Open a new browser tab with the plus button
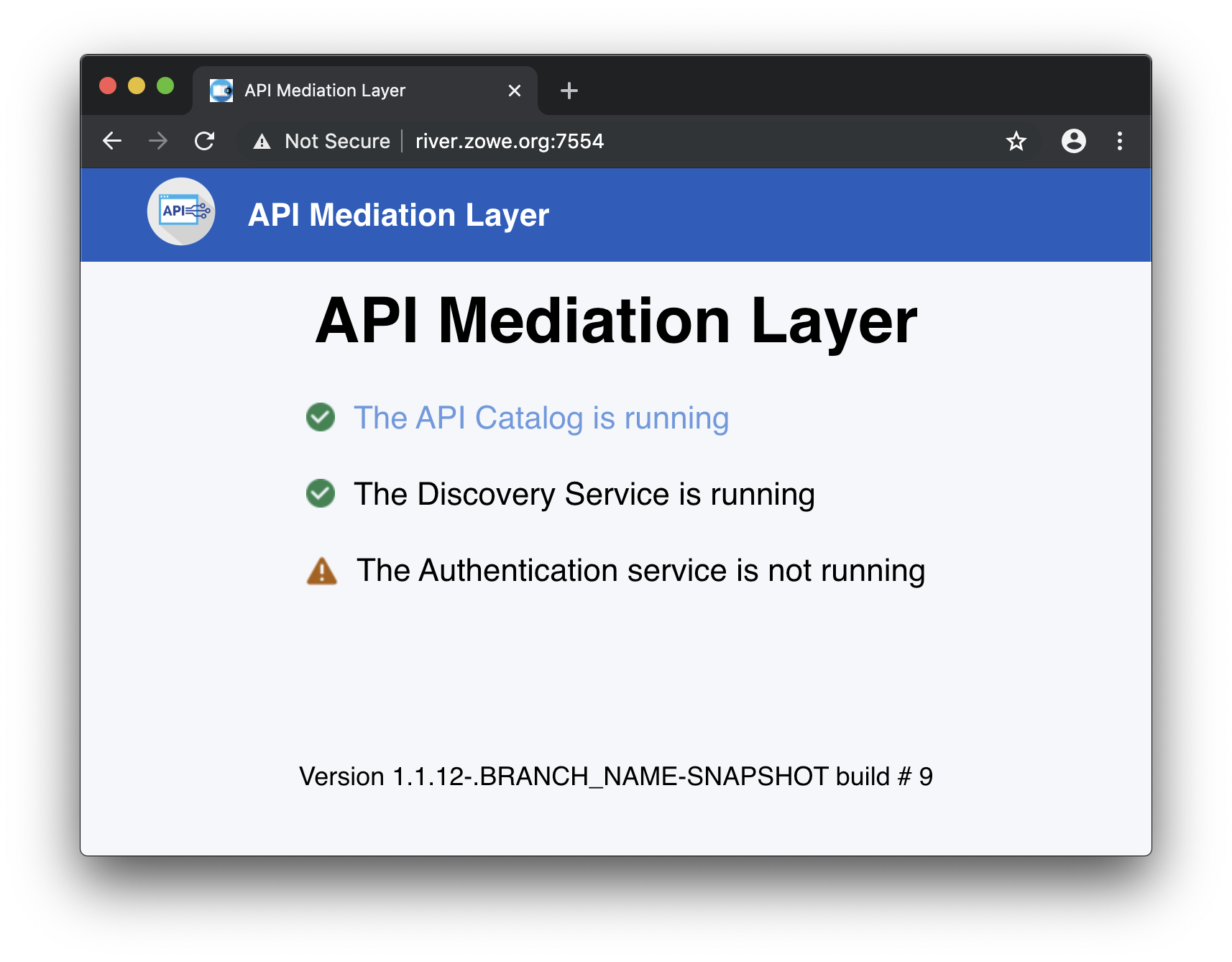1232x962 pixels. point(569,90)
